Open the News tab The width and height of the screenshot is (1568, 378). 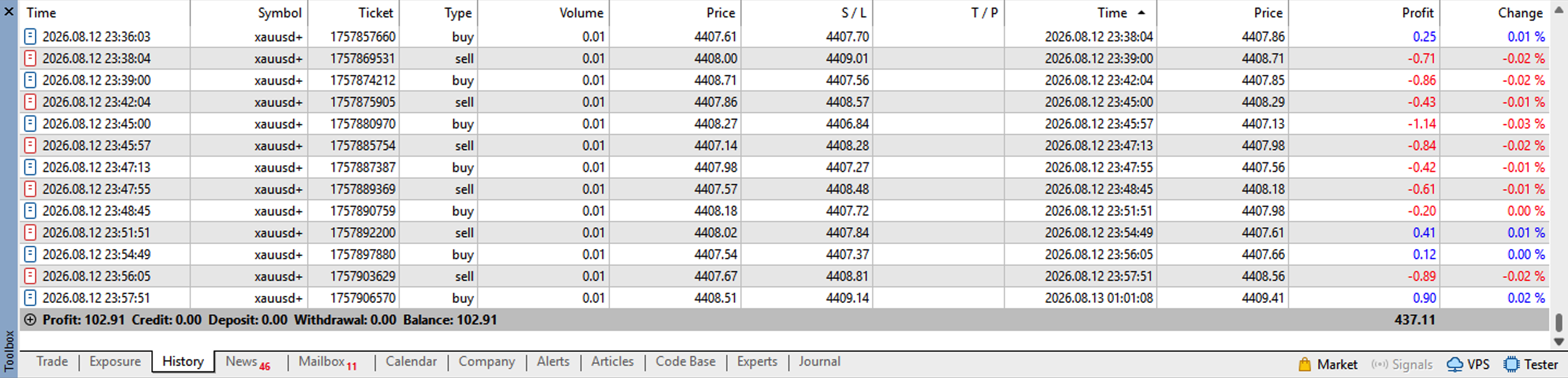(x=248, y=362)
